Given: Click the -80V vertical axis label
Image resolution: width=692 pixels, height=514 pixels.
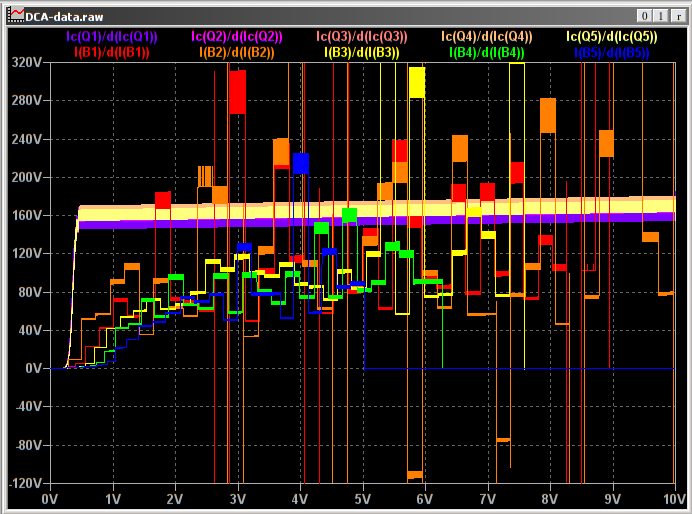Looking at the screenshot, I should click(28, 445).
